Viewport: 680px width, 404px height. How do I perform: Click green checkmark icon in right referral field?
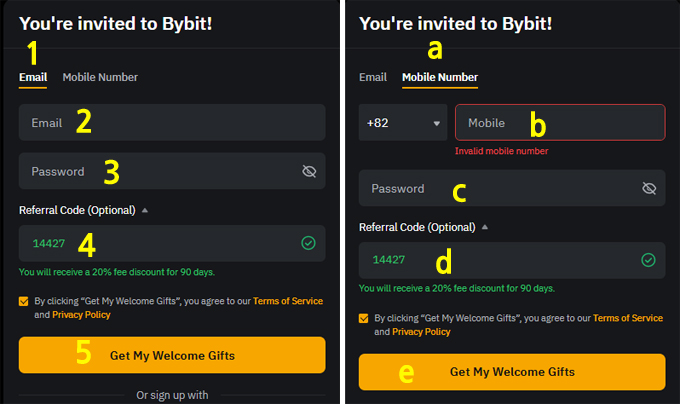pos(648,260)
